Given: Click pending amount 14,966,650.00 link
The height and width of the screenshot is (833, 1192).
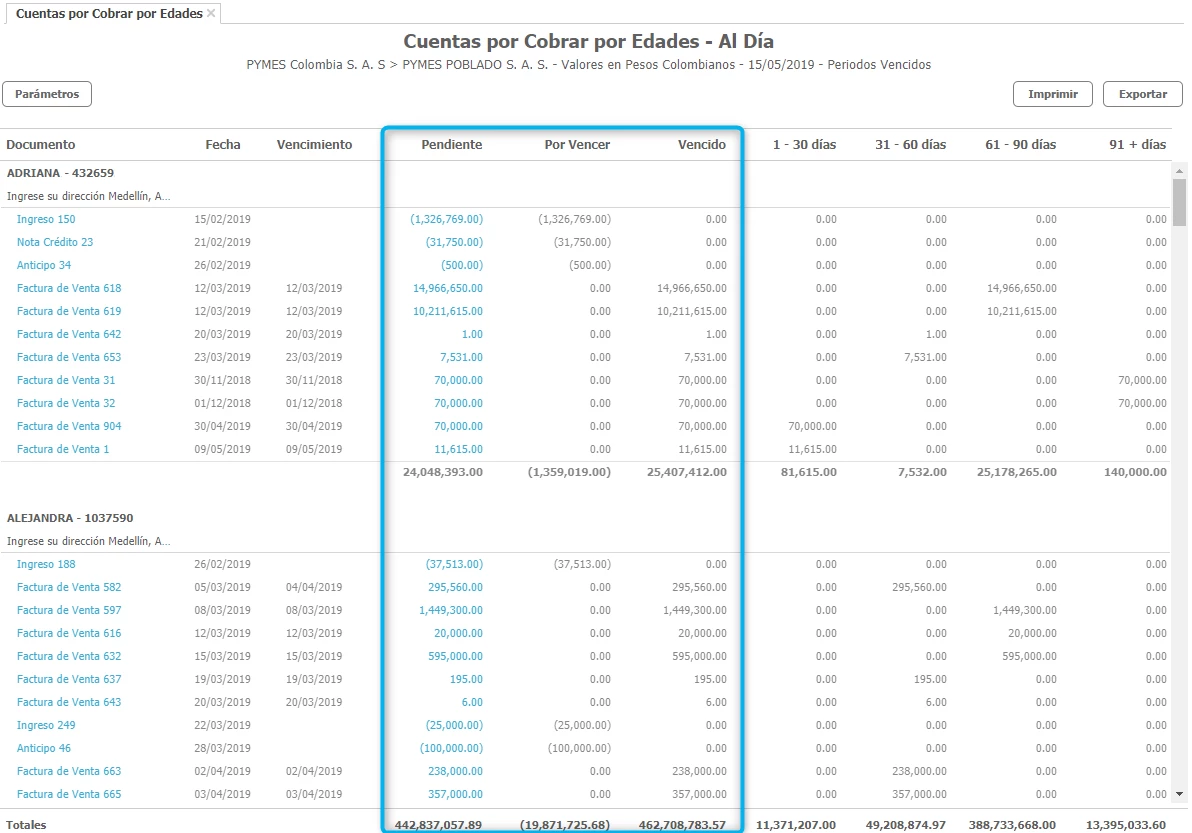Looking at the screenshot, I should point(447,288).
